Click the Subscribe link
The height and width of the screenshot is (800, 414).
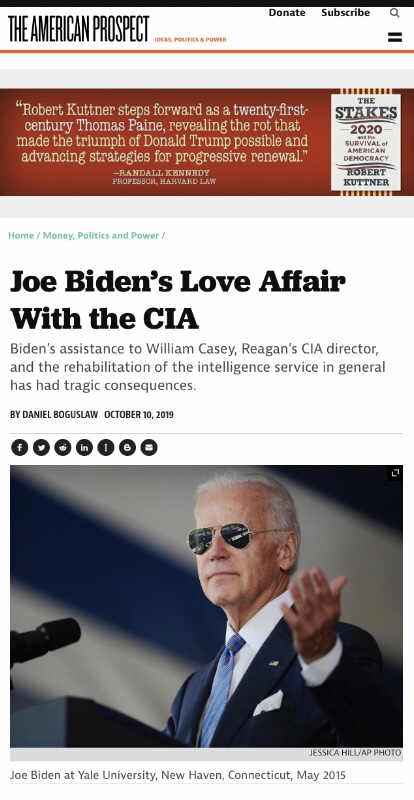[346, 13]
